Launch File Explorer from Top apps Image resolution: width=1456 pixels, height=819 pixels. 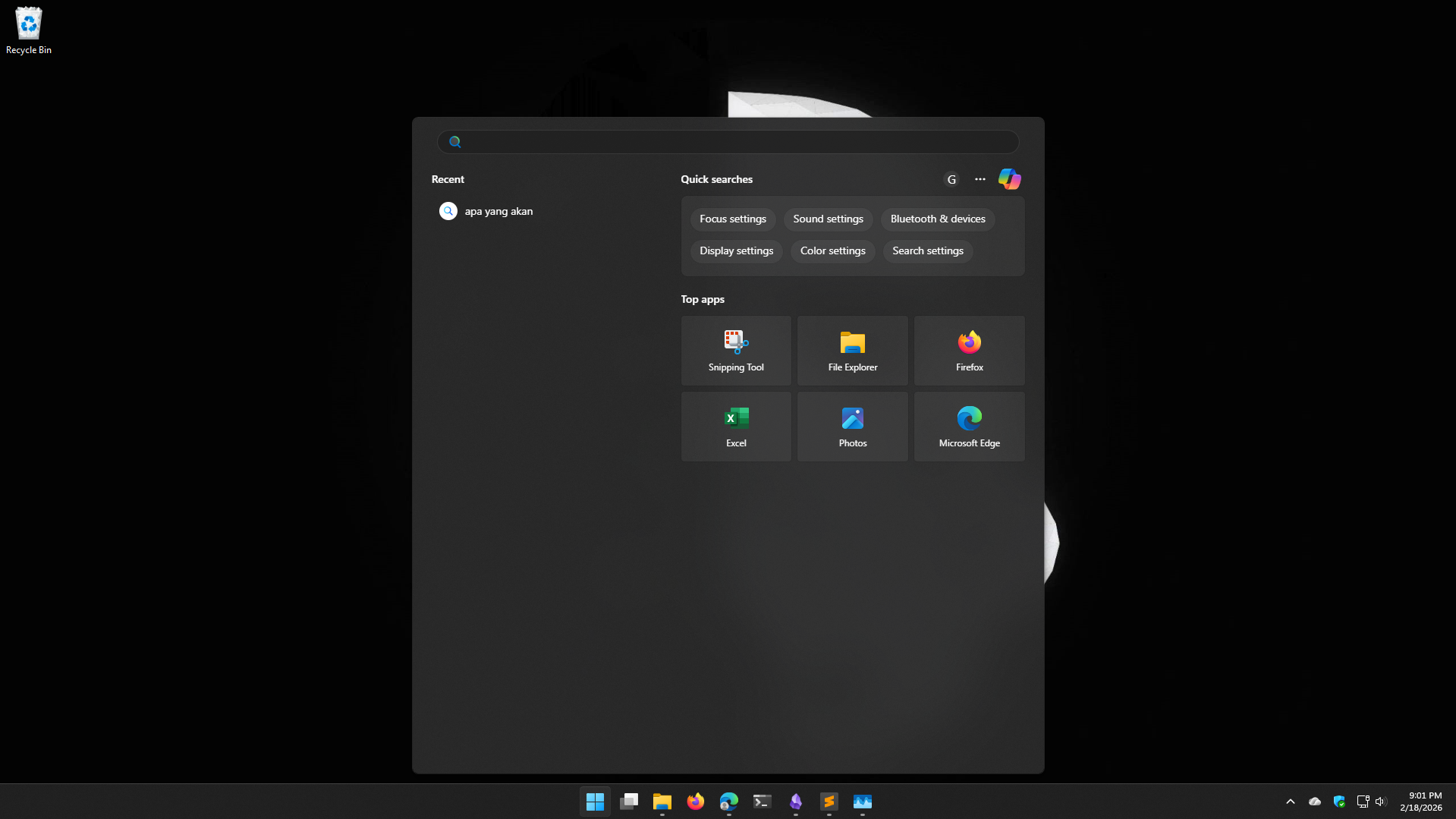[852, 351]
